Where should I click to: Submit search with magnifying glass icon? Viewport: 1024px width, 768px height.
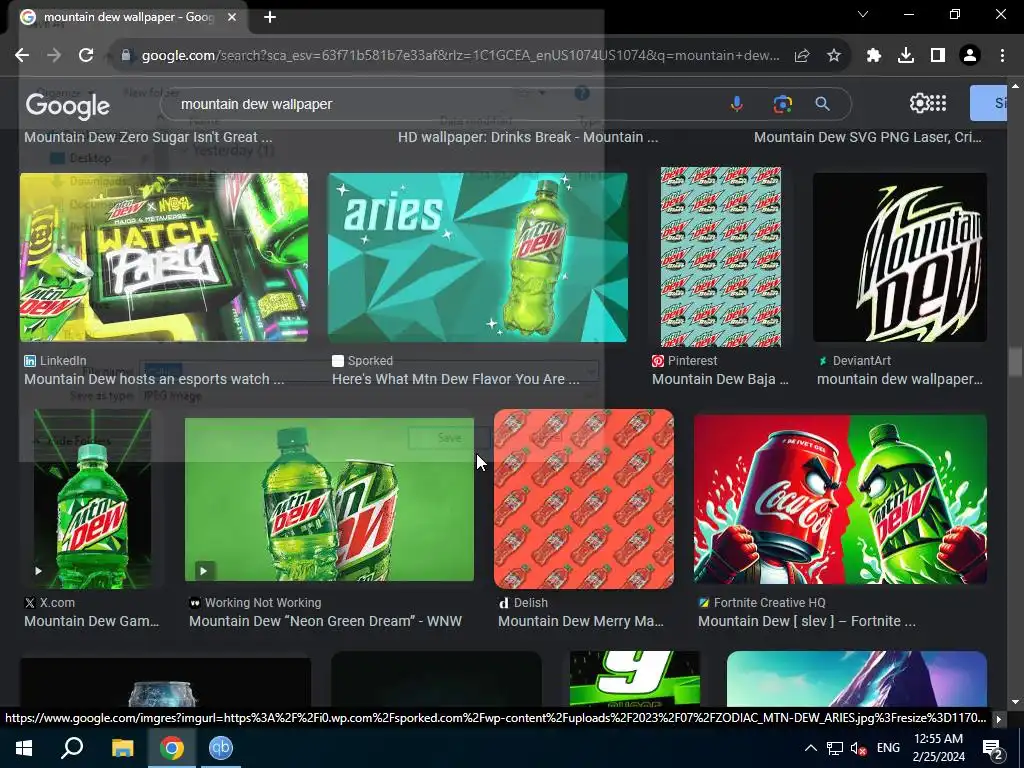[823, 104]
